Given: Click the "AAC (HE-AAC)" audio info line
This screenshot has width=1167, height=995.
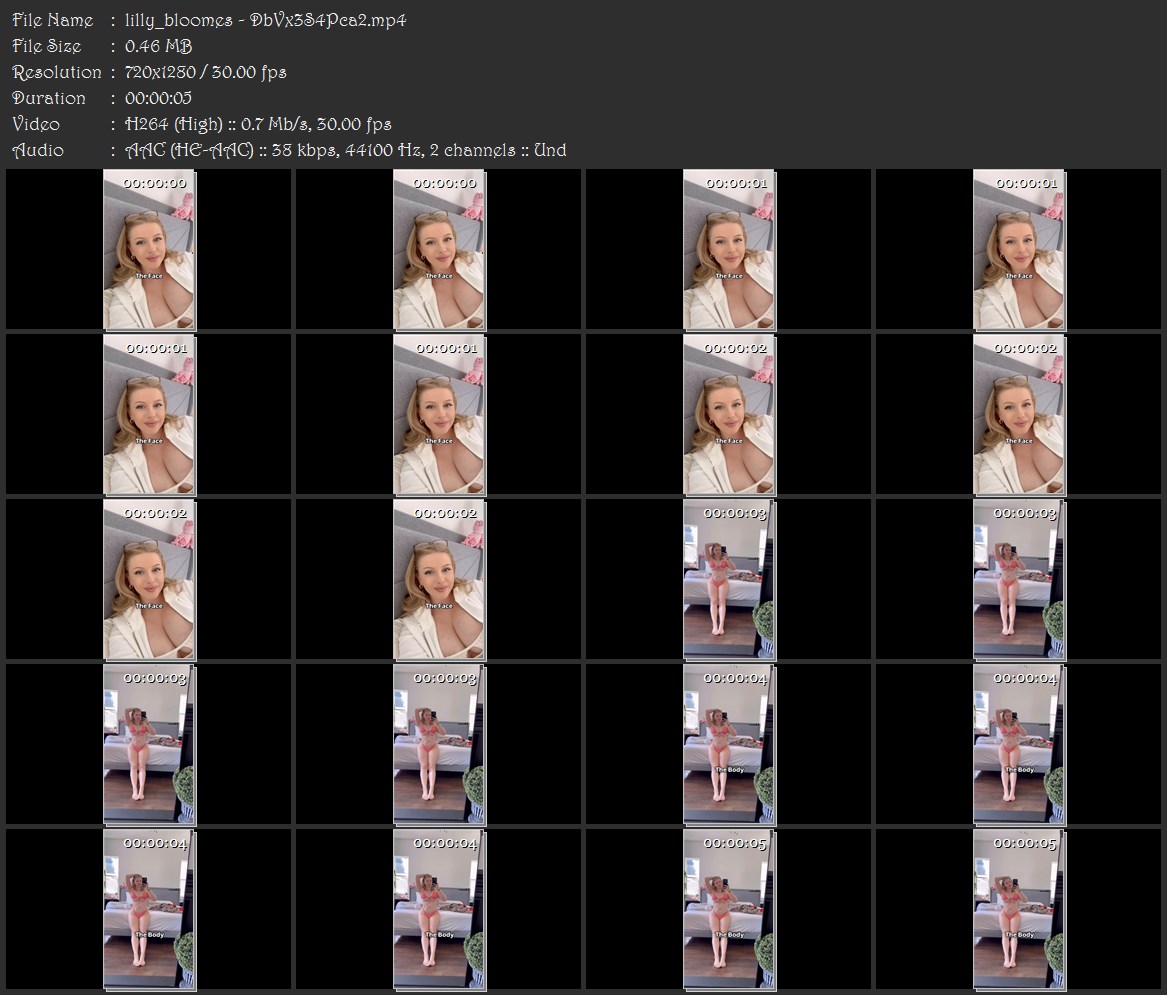Looking at the screenshot, I should pos(345,150).
